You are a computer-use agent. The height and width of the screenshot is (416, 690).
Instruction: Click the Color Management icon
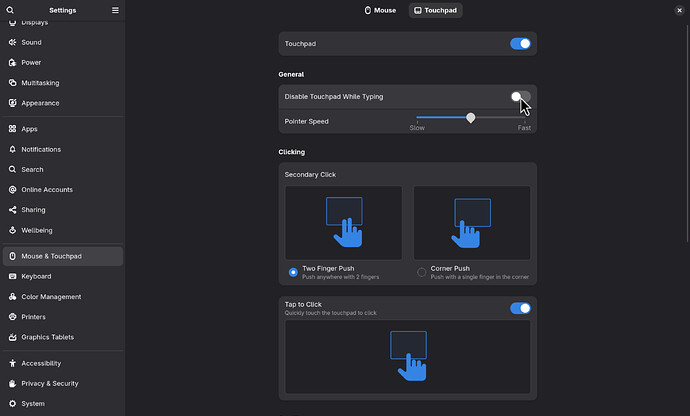(x=12, y=297)
